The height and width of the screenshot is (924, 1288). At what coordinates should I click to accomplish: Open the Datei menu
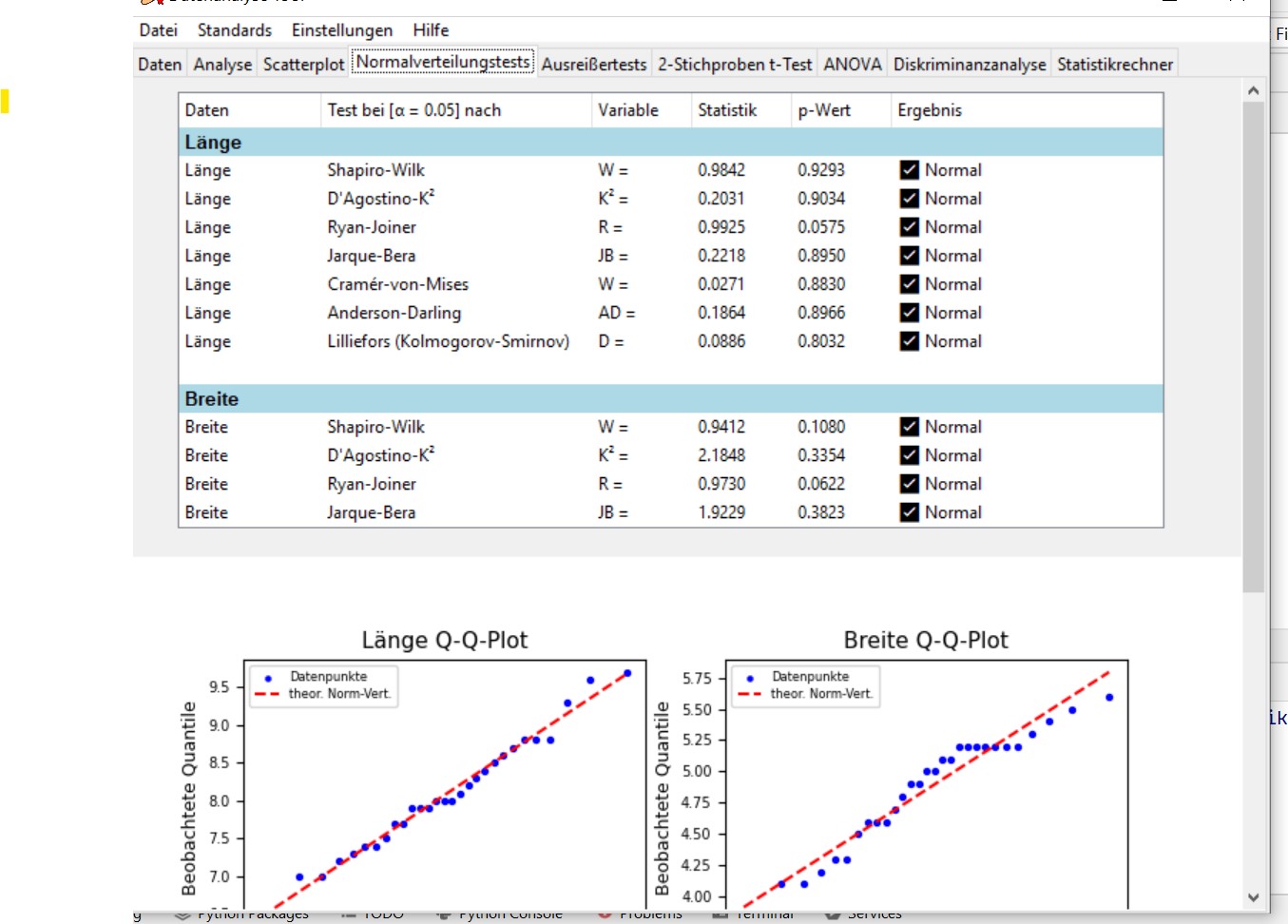pyautogui.click(x=158, y=30)
